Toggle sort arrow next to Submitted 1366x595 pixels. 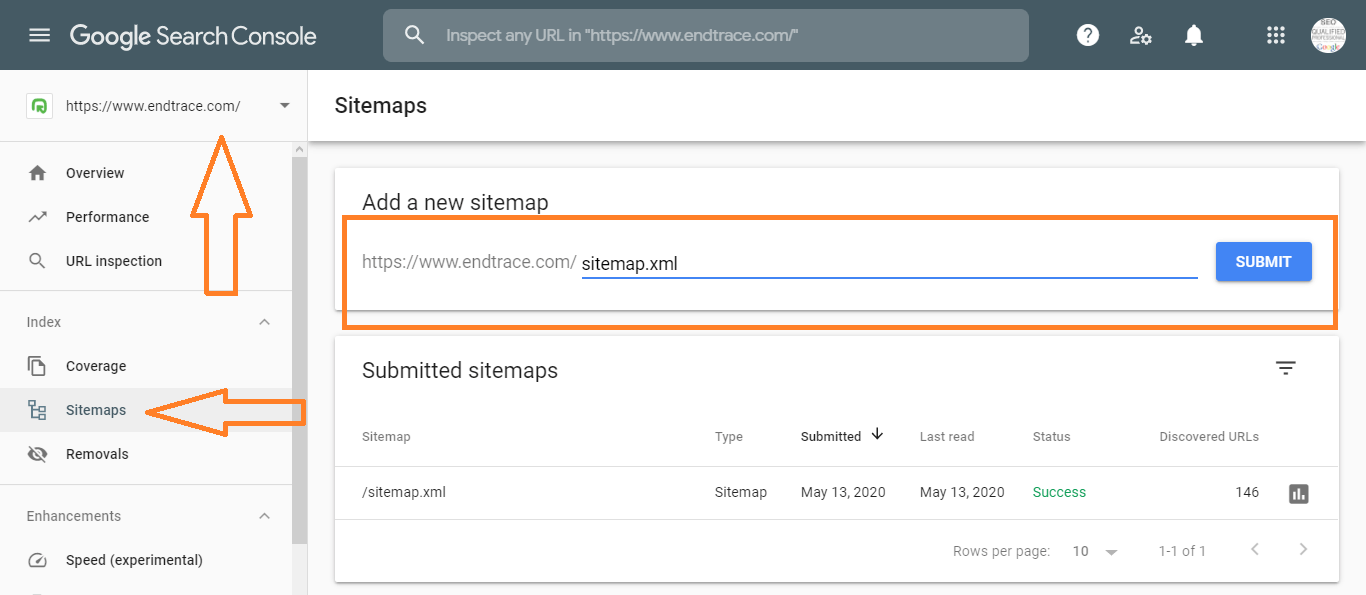tap(877, 434)
